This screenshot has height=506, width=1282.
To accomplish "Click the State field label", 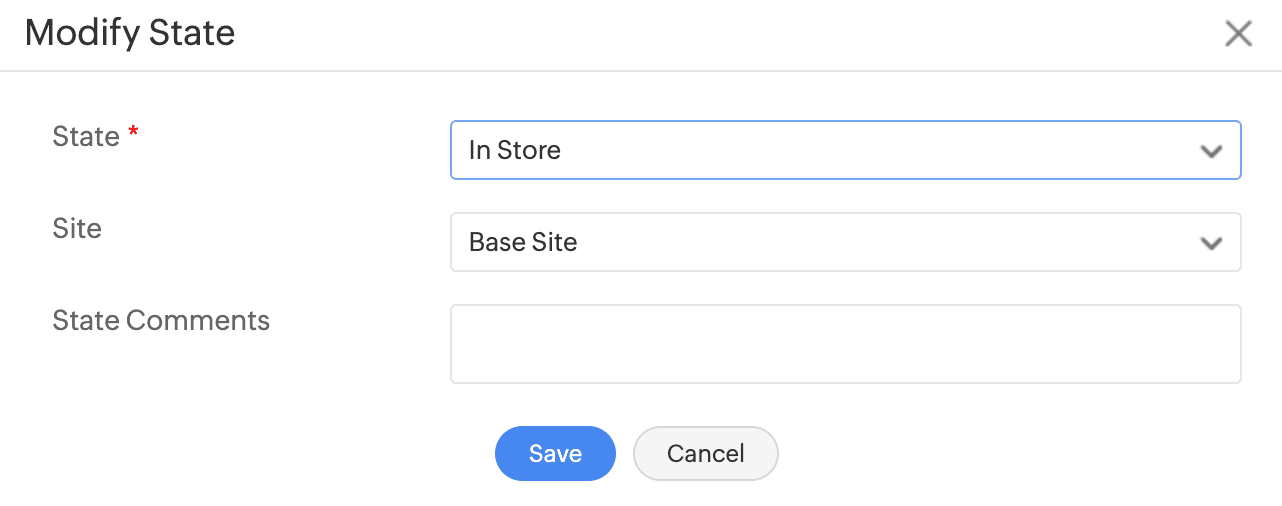I will [x=86, y=136].
